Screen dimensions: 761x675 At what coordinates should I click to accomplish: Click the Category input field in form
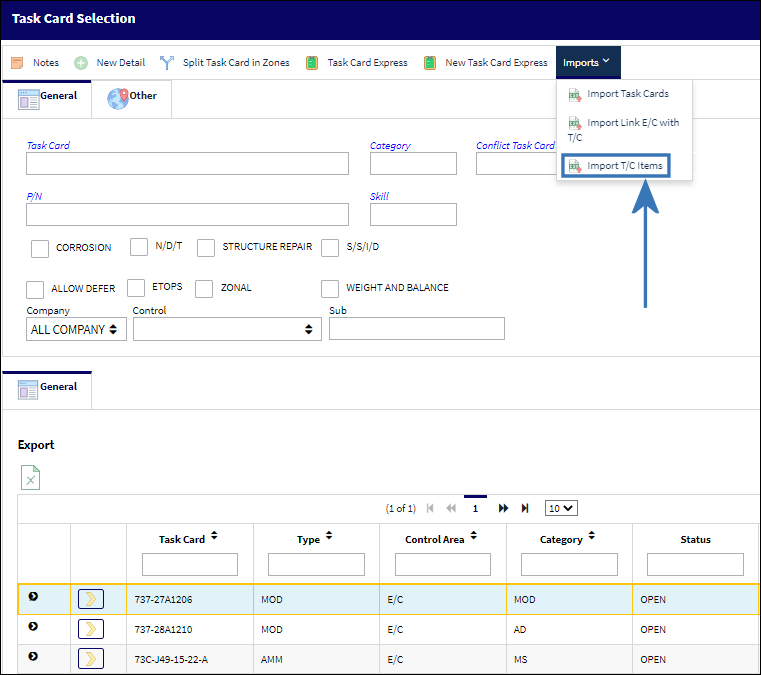pos(413,164)
